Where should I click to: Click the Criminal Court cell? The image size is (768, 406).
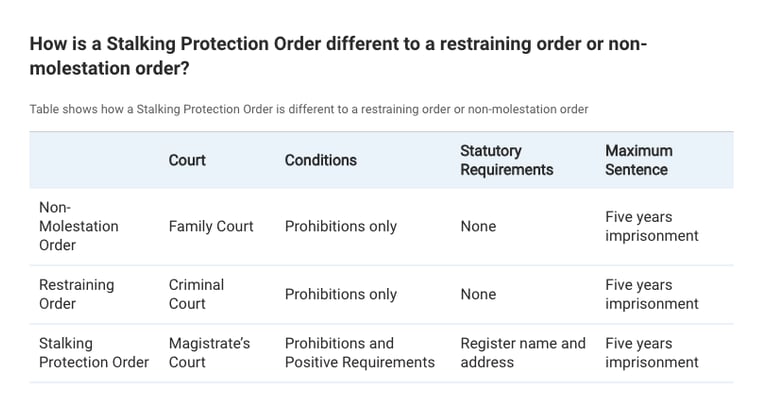coord(196,294)
